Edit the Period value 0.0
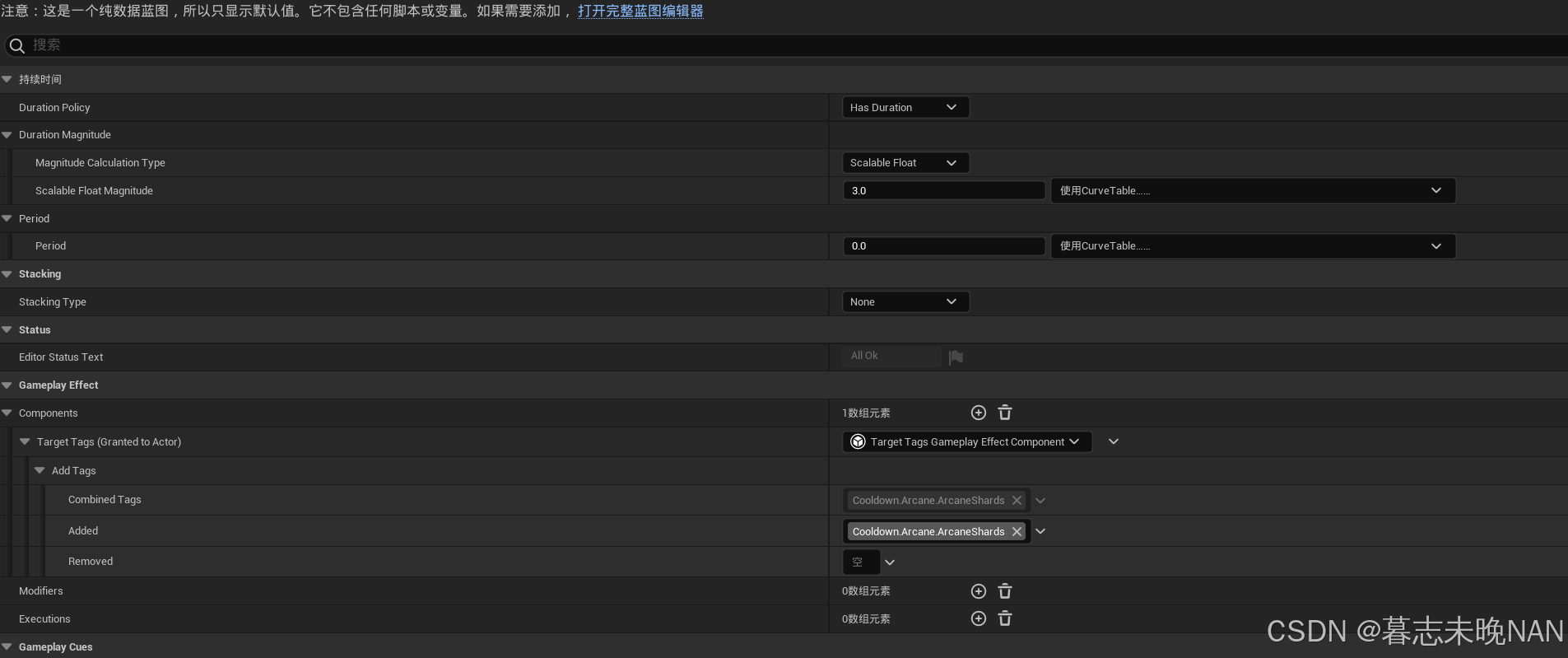The width and height of the screenshot is (1568, 658). pos(943,246)
